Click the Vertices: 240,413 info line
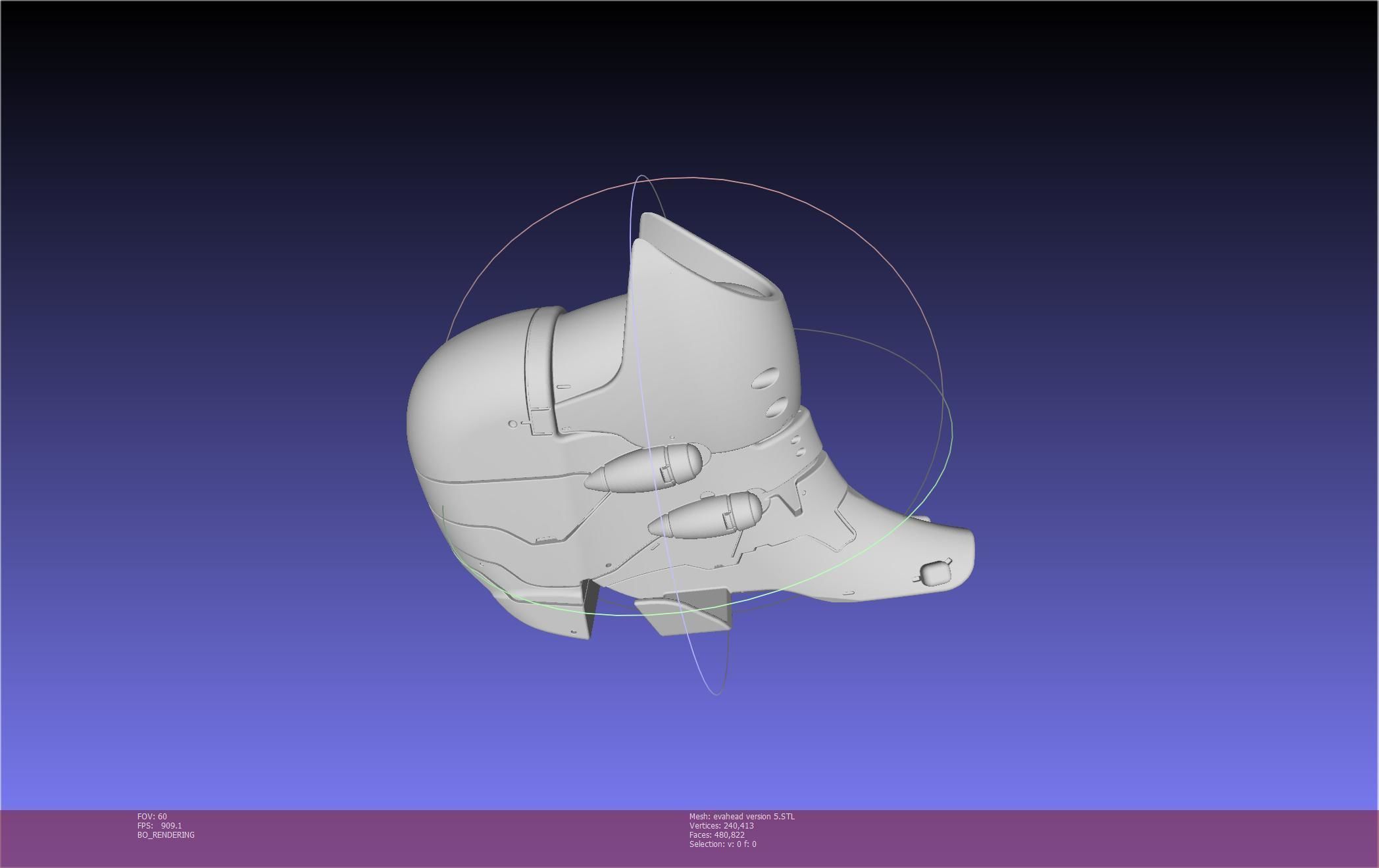This screenshot has width=1379, height=868. tap(721, 825)
